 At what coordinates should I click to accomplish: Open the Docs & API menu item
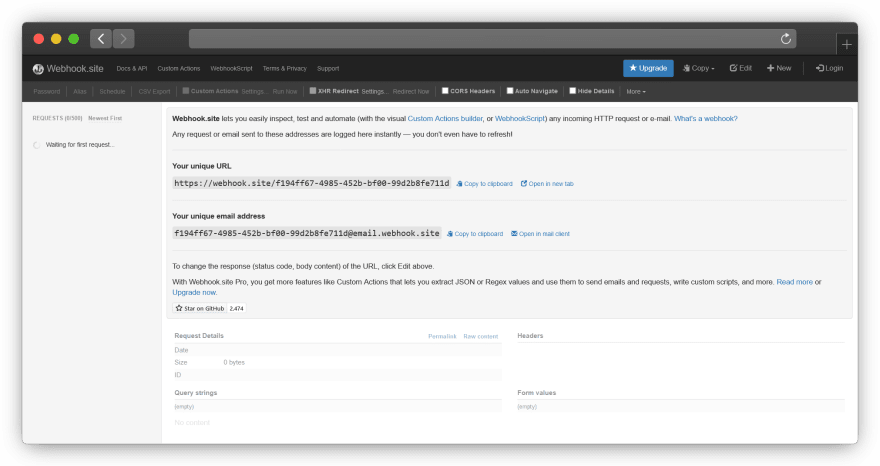(x=132, y=68)
